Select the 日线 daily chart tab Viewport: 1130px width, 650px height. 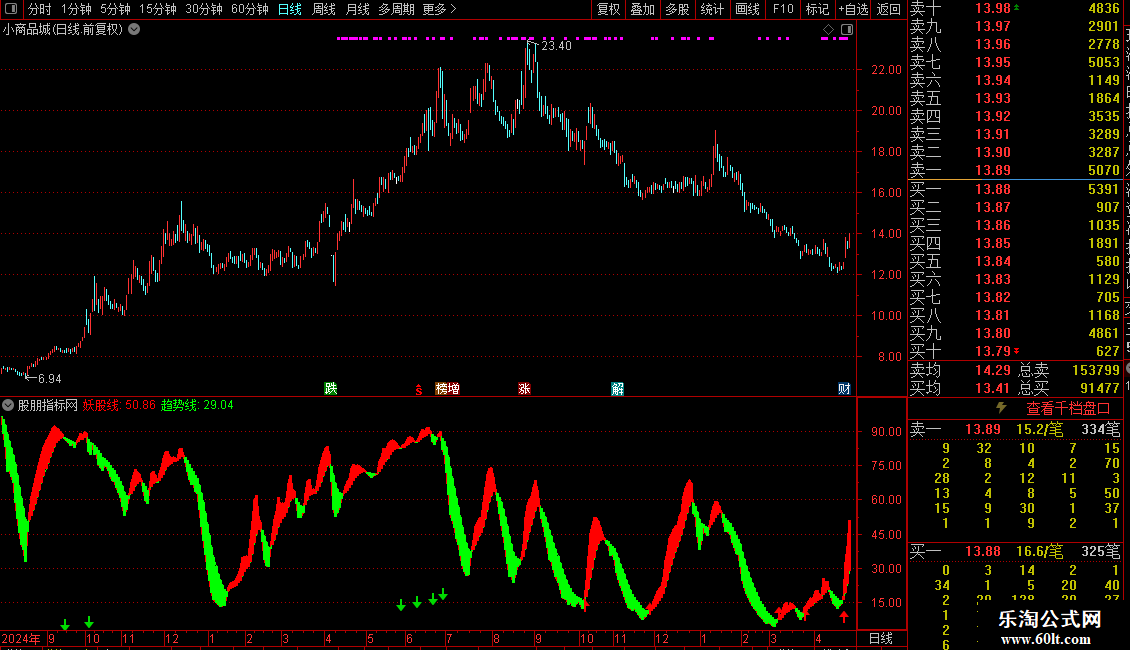coord(290,9)
